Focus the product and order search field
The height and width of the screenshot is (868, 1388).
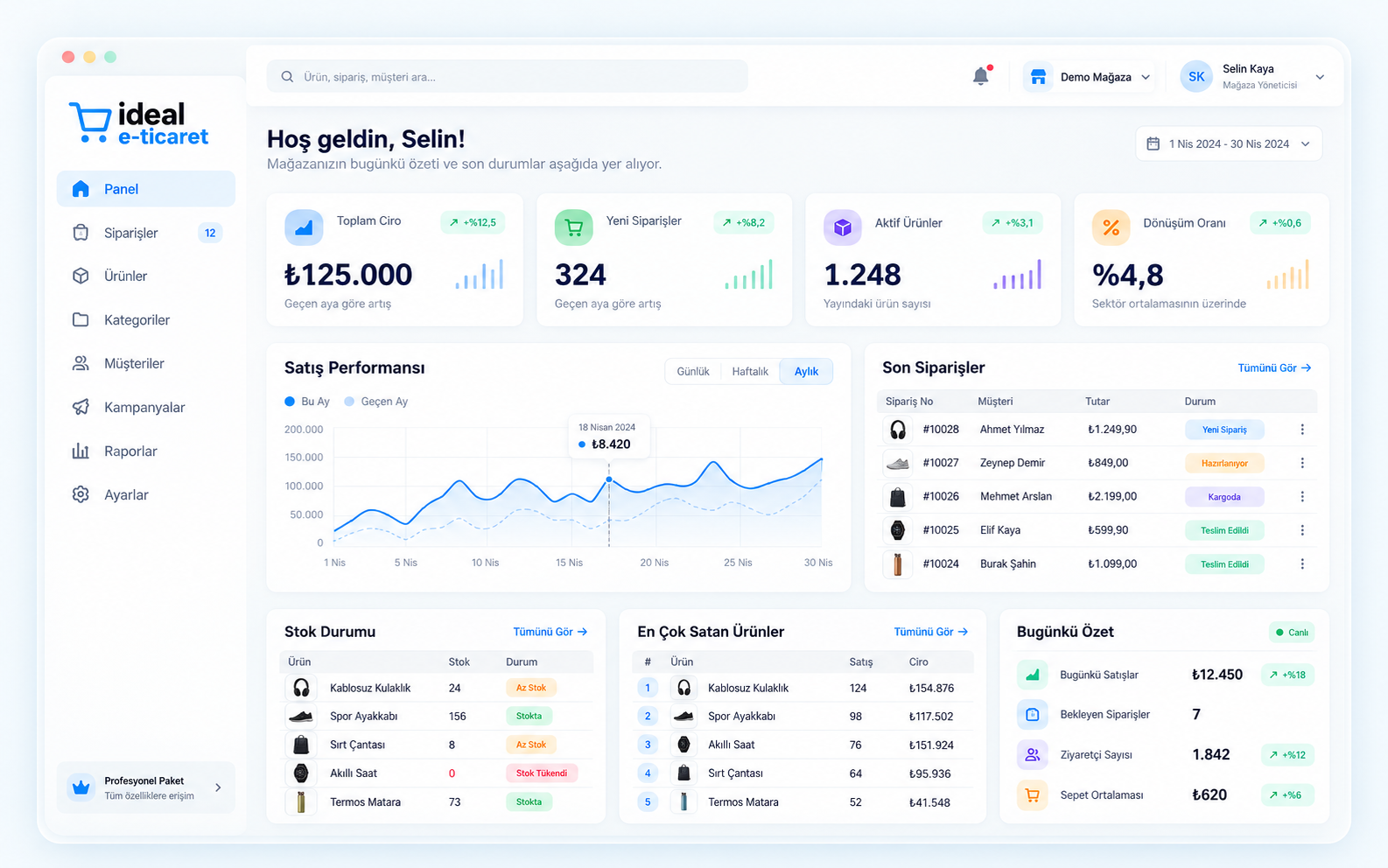pyautogui.click(x=508, y=77)
